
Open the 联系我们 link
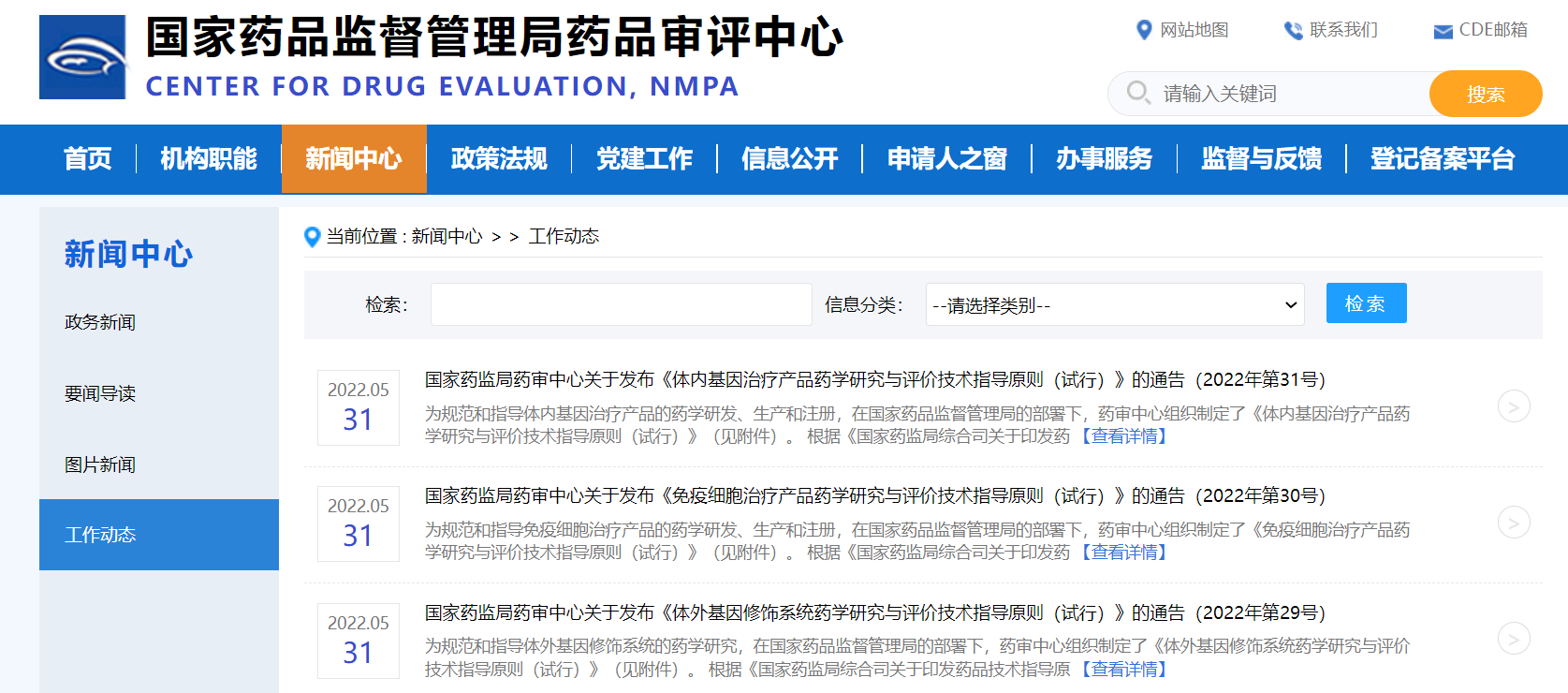(1343, 30)
